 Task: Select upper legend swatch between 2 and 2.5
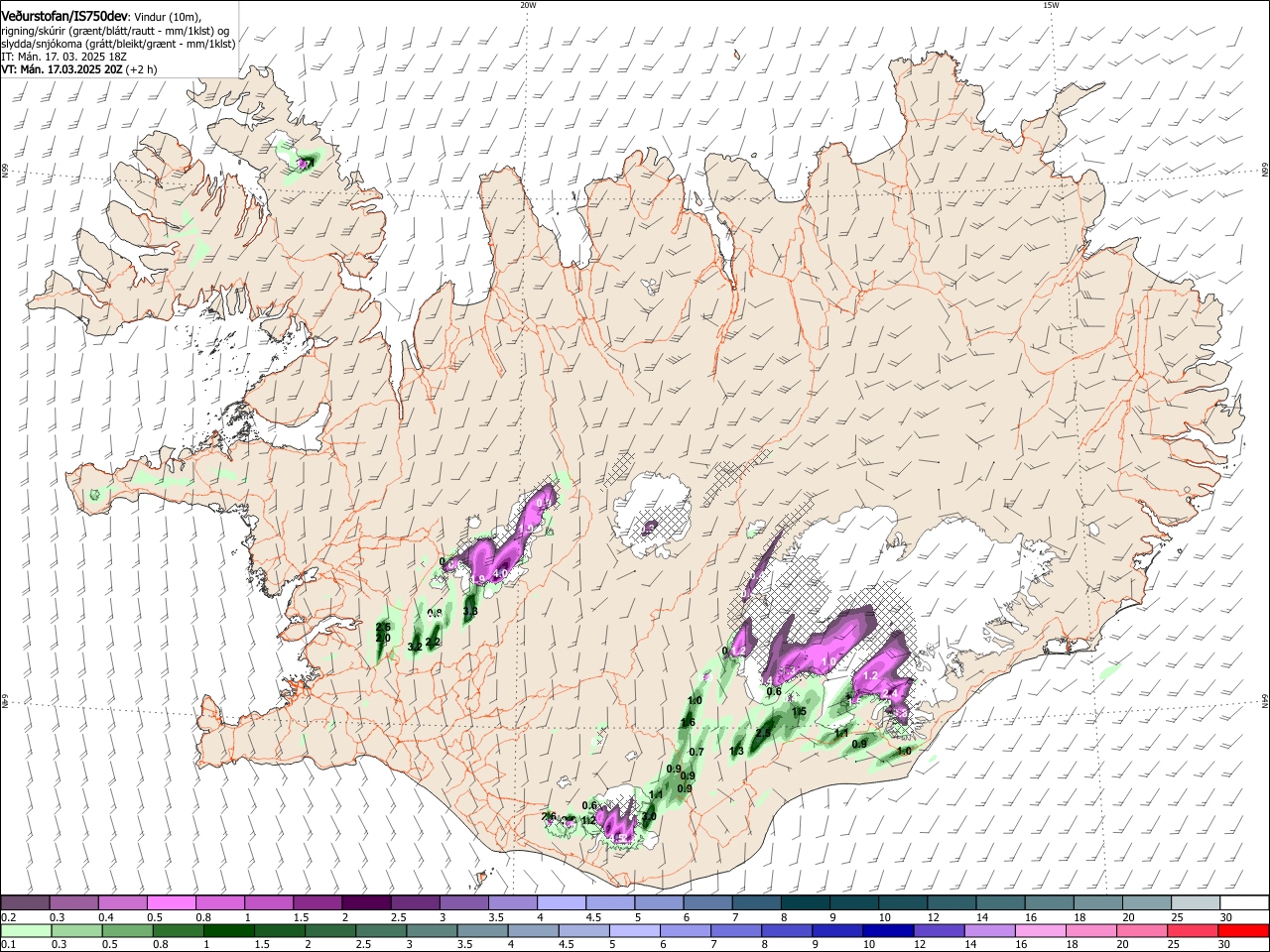[366, 903]
